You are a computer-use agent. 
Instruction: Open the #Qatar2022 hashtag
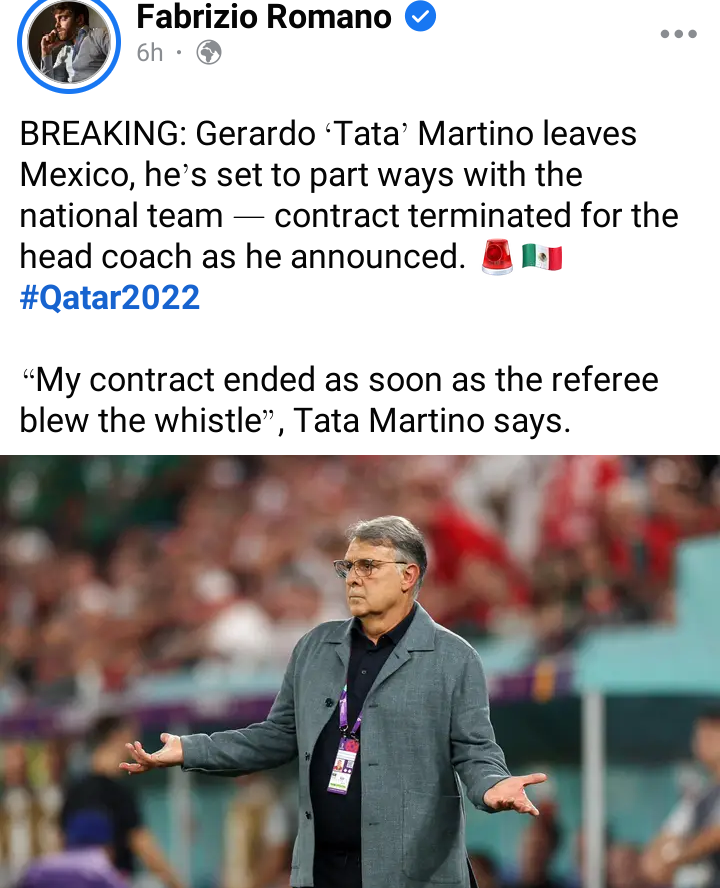coord(110,297)
